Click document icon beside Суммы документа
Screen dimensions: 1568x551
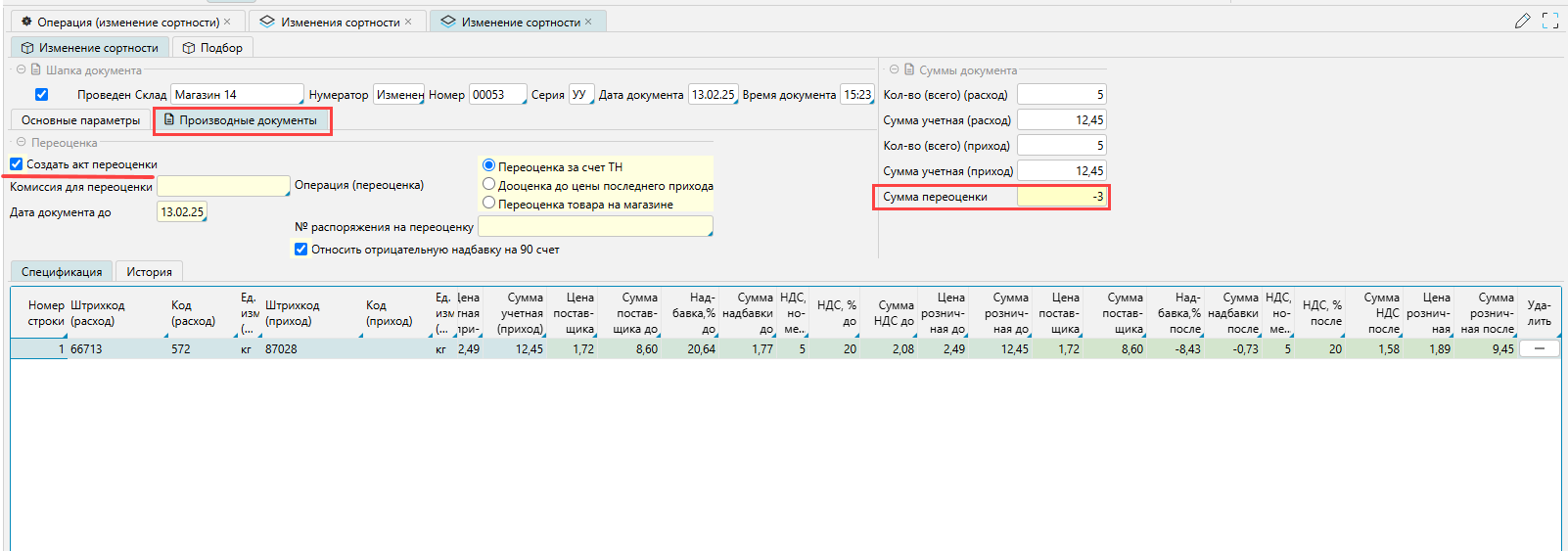click(x=909, y=69)
